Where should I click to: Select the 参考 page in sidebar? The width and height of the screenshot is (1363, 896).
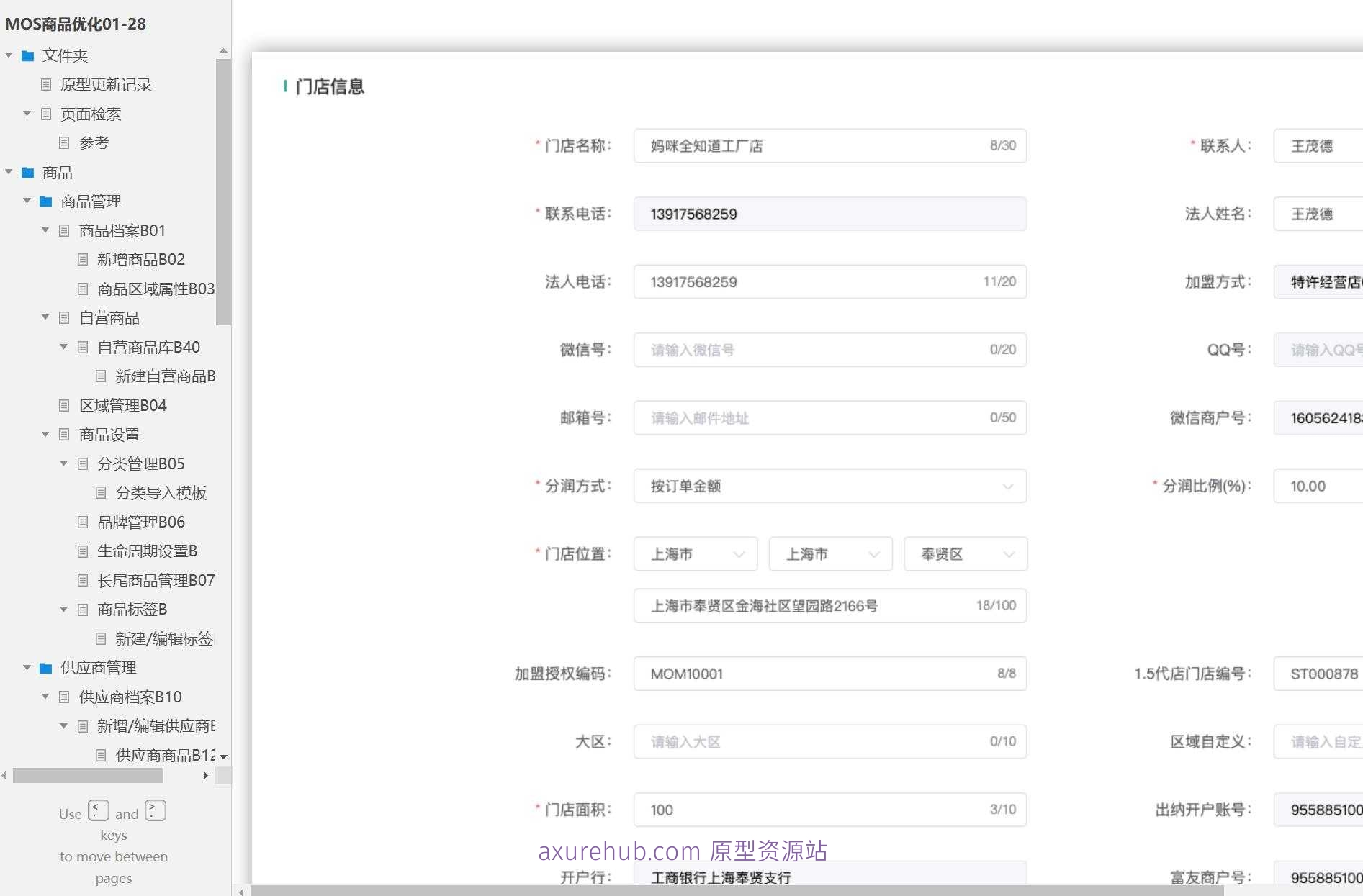63,142
